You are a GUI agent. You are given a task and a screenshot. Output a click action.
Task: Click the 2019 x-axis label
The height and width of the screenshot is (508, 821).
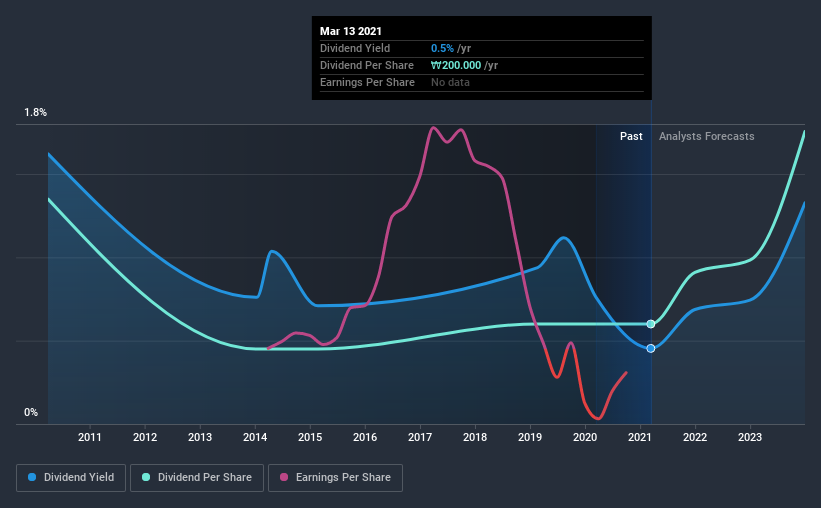530,437
